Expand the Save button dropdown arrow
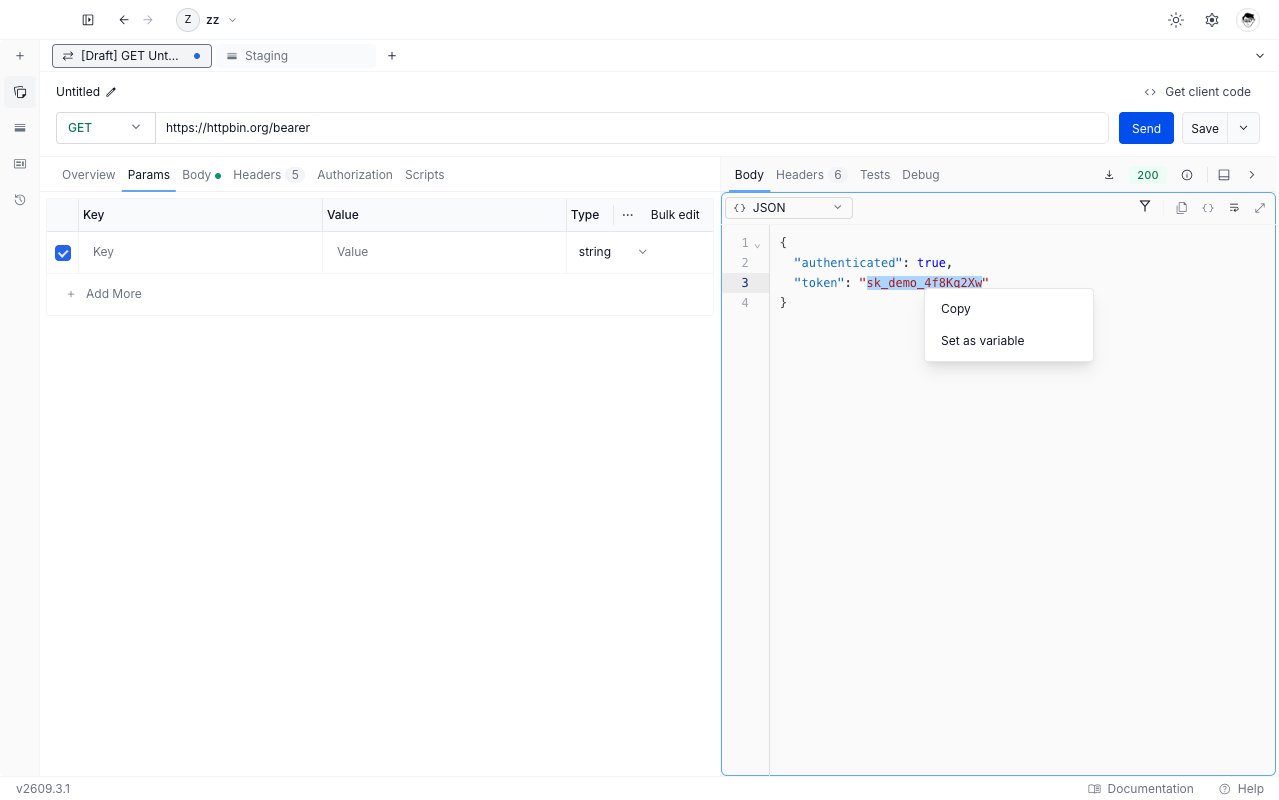1279x800 pixels. 1243,128
